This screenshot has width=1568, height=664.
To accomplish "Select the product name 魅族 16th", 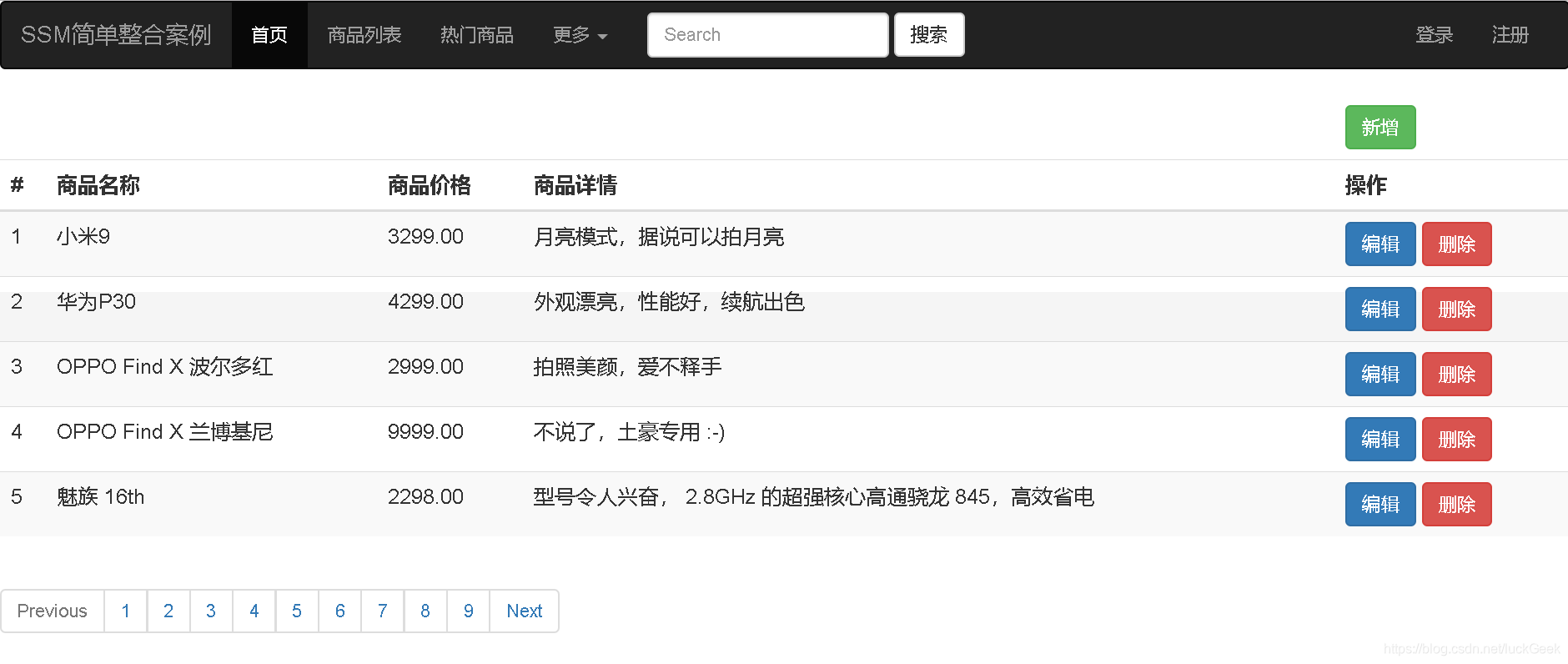I will coord(101,497).
